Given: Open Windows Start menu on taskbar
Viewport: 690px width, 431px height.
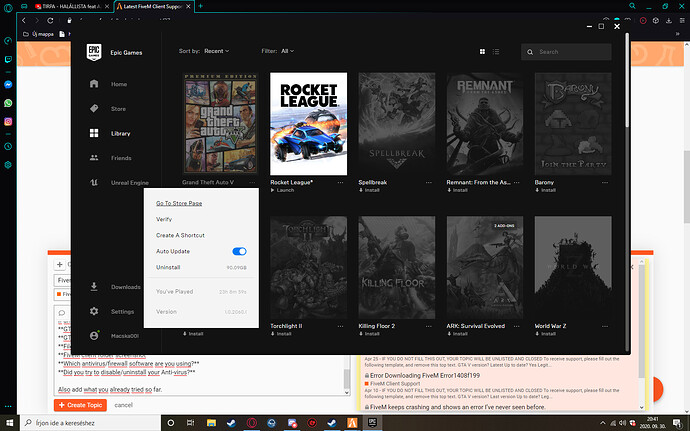Looking at the screenshot, I should [12, 423].
